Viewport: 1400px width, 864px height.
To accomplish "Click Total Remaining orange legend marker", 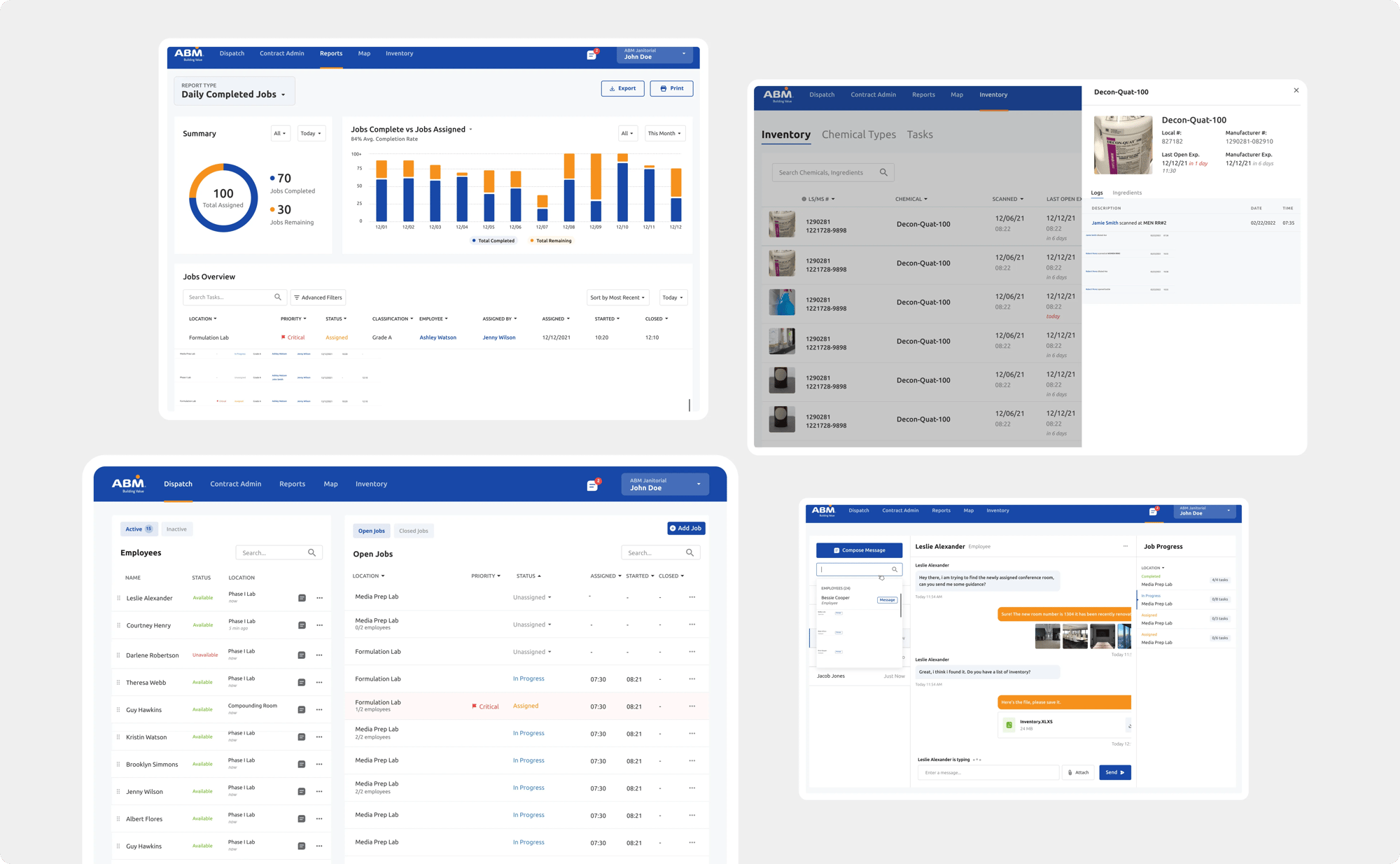I will [x=532, y=241].
